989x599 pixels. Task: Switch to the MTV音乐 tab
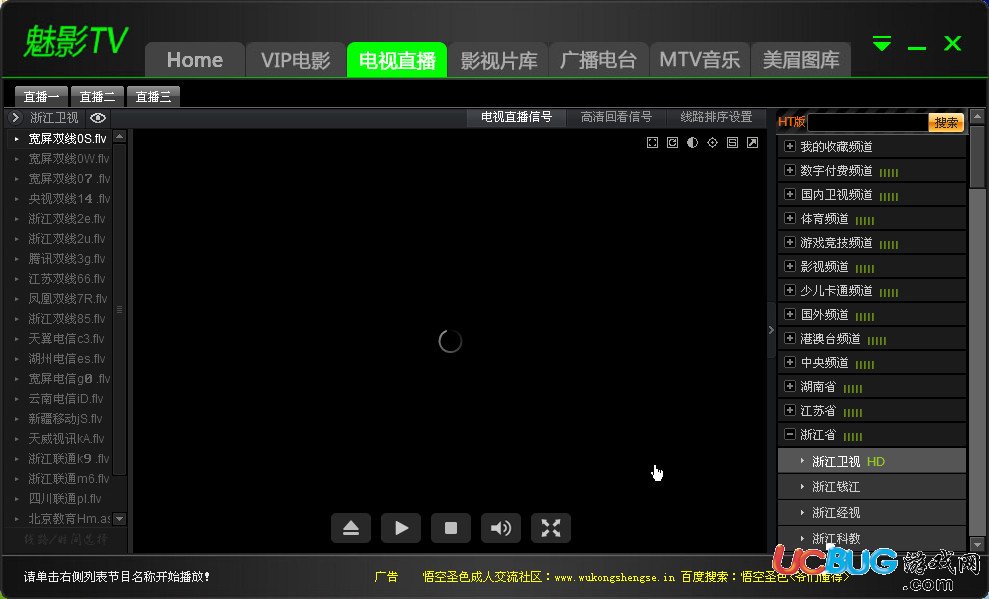click(x=699, y=60)
